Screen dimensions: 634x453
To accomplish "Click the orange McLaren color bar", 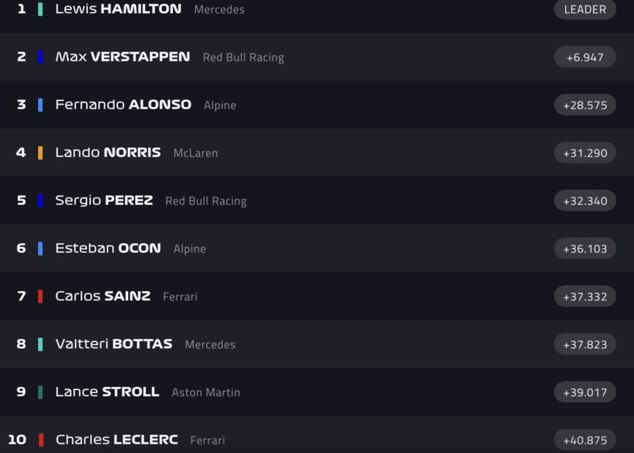I will tap(40, 153).
